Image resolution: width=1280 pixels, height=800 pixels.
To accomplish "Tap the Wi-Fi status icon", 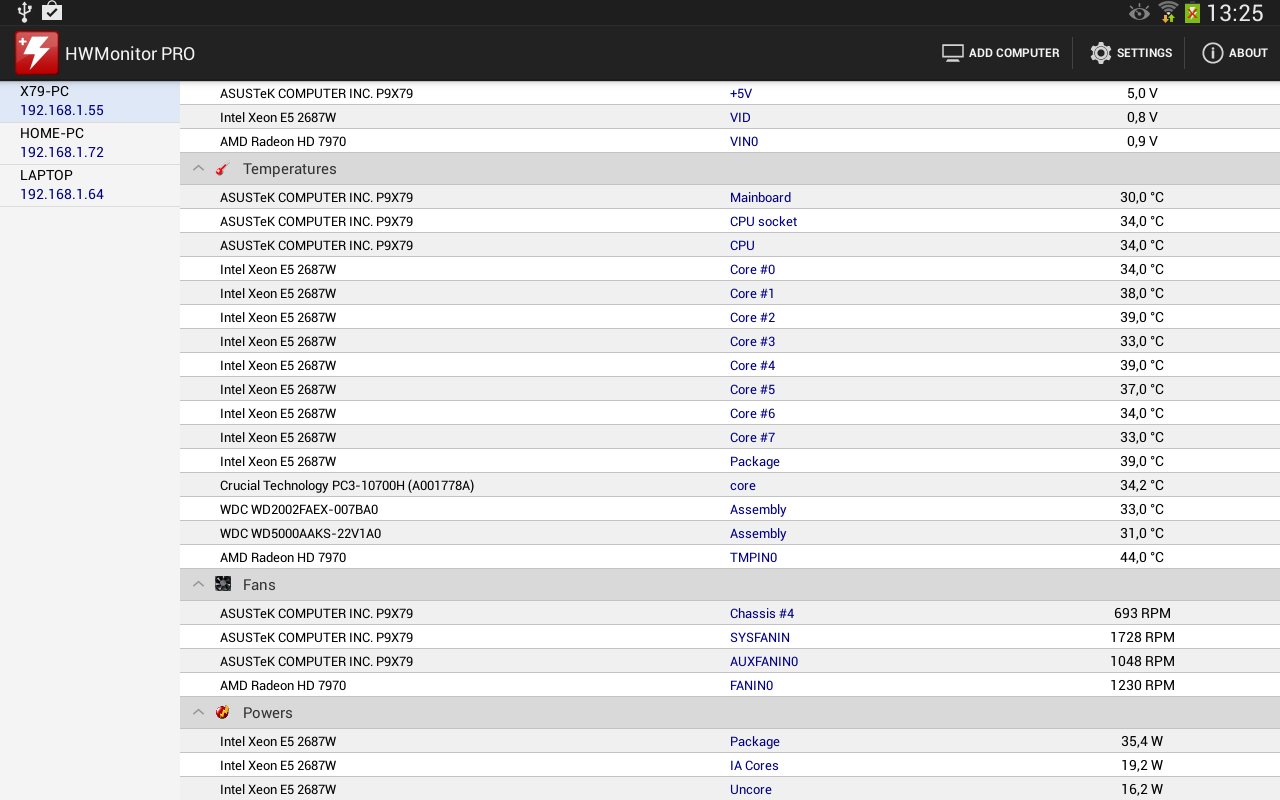I will tap(1168, 12).
